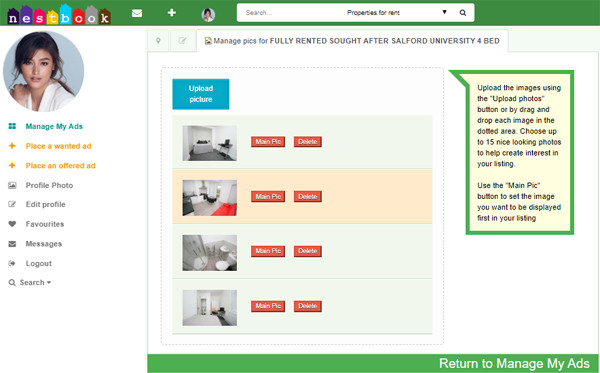The image size is (600, 373).
Task: Open the map pin location tab
Action: (158, 41)
